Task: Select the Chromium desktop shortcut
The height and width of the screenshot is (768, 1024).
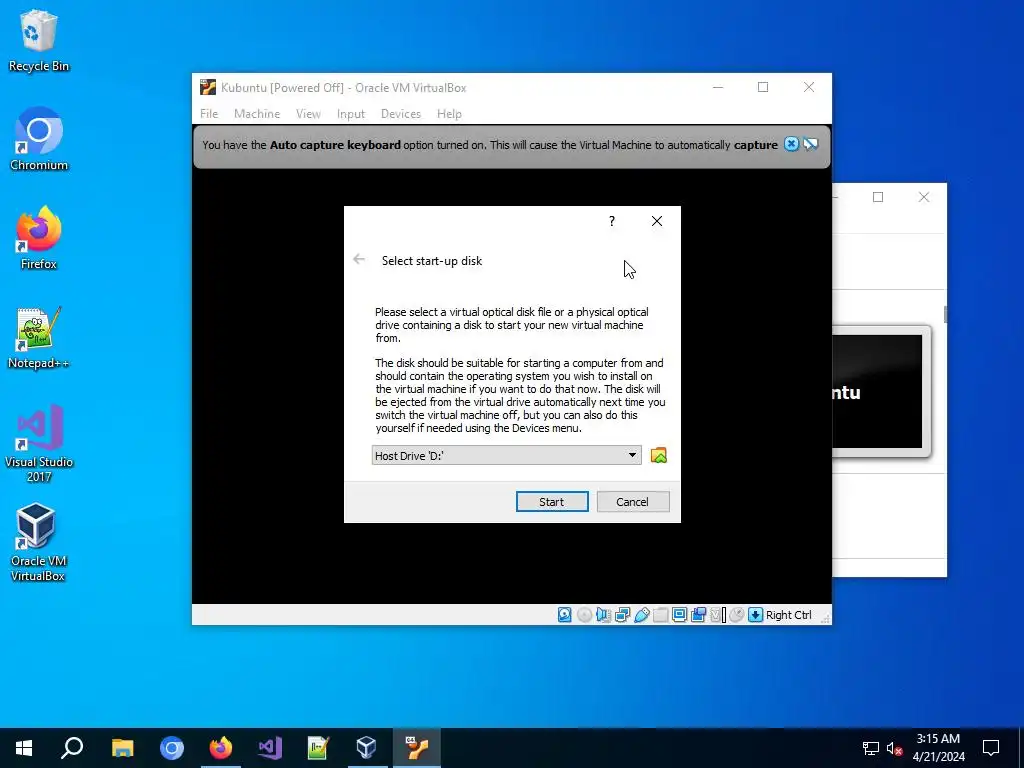Action: pos(39,139)
